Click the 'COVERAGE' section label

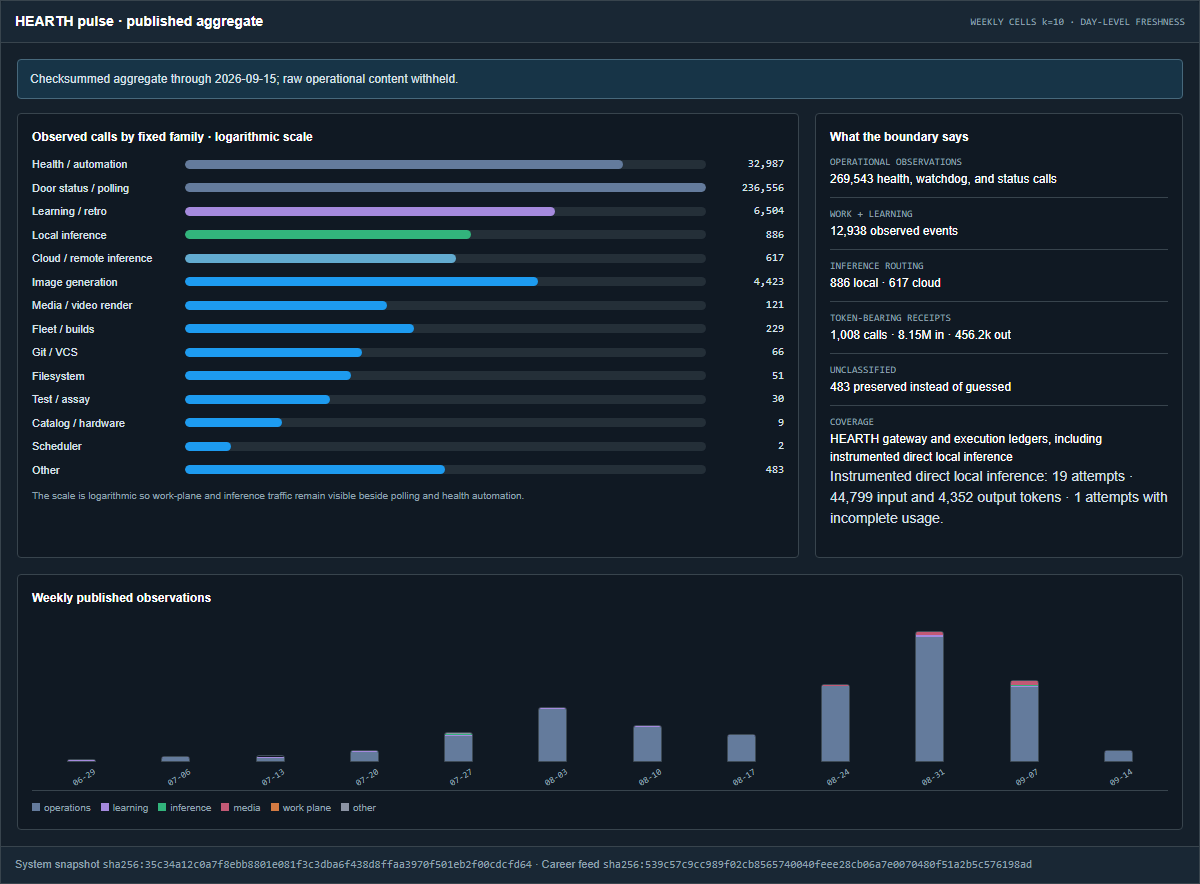pyautogui.click(x=852, y=422)
